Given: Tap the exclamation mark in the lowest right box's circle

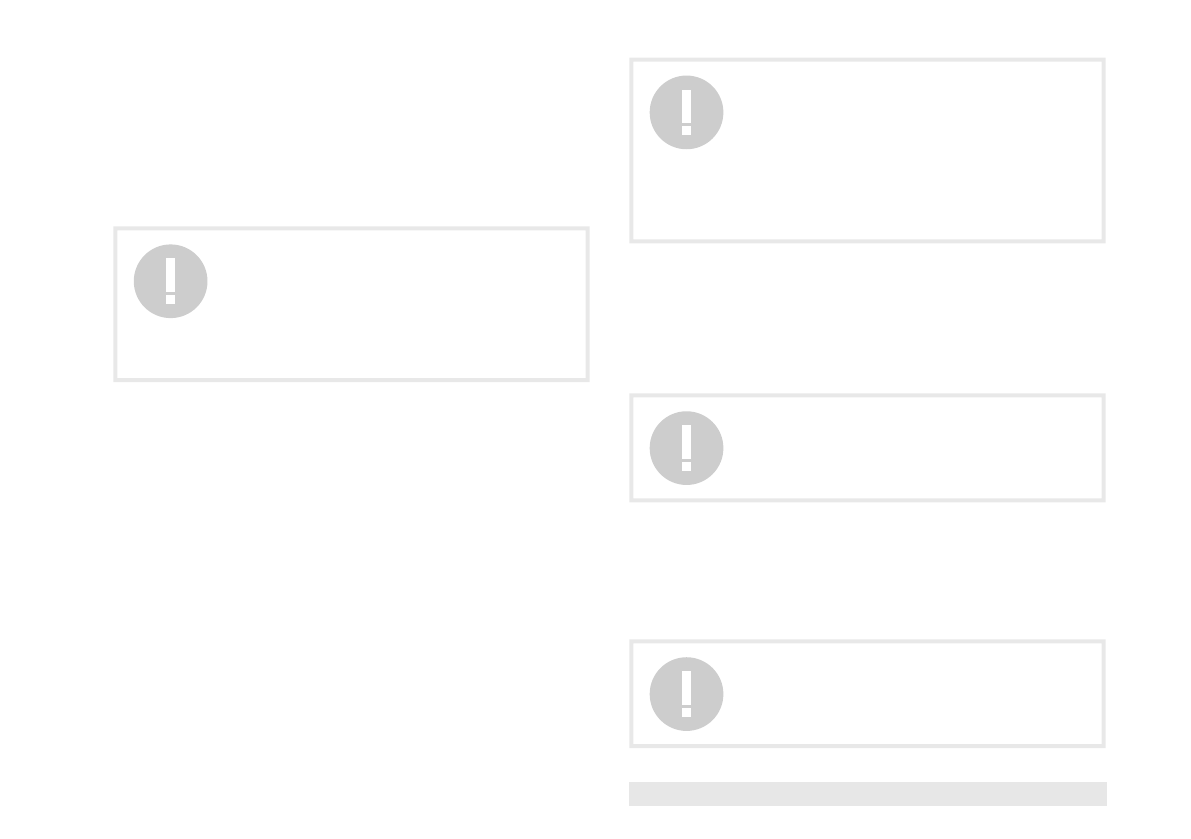Looking at the screenshot, I should pos(686,694).
